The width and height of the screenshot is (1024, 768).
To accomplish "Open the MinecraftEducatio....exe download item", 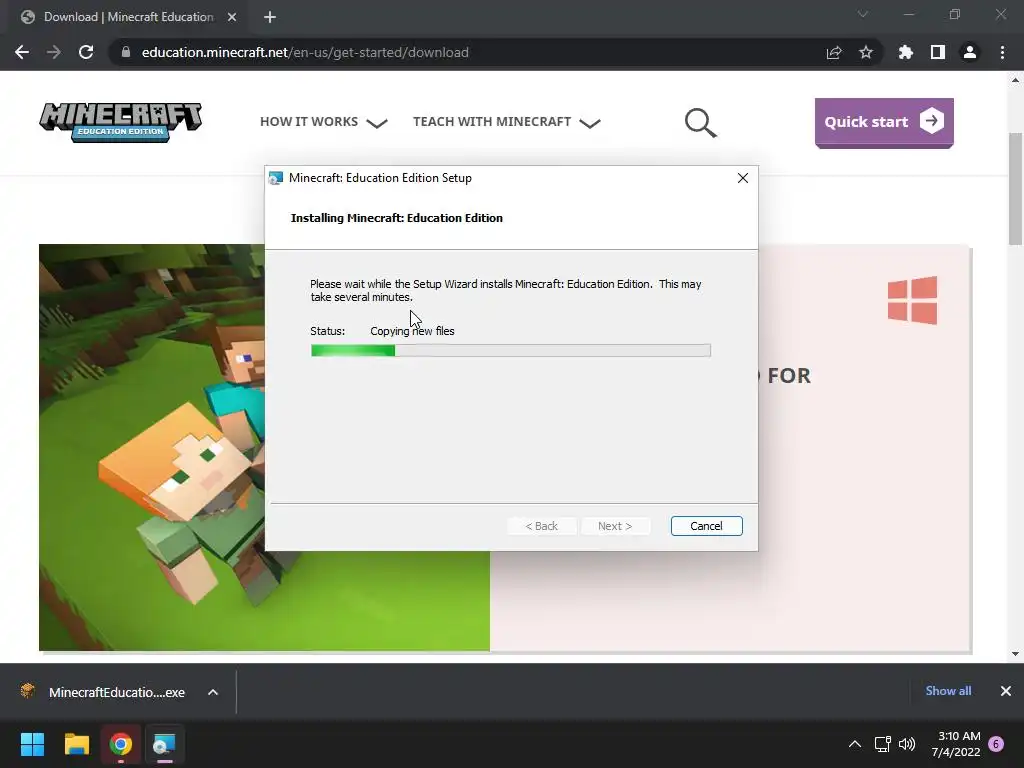I will tap(104, 692).
